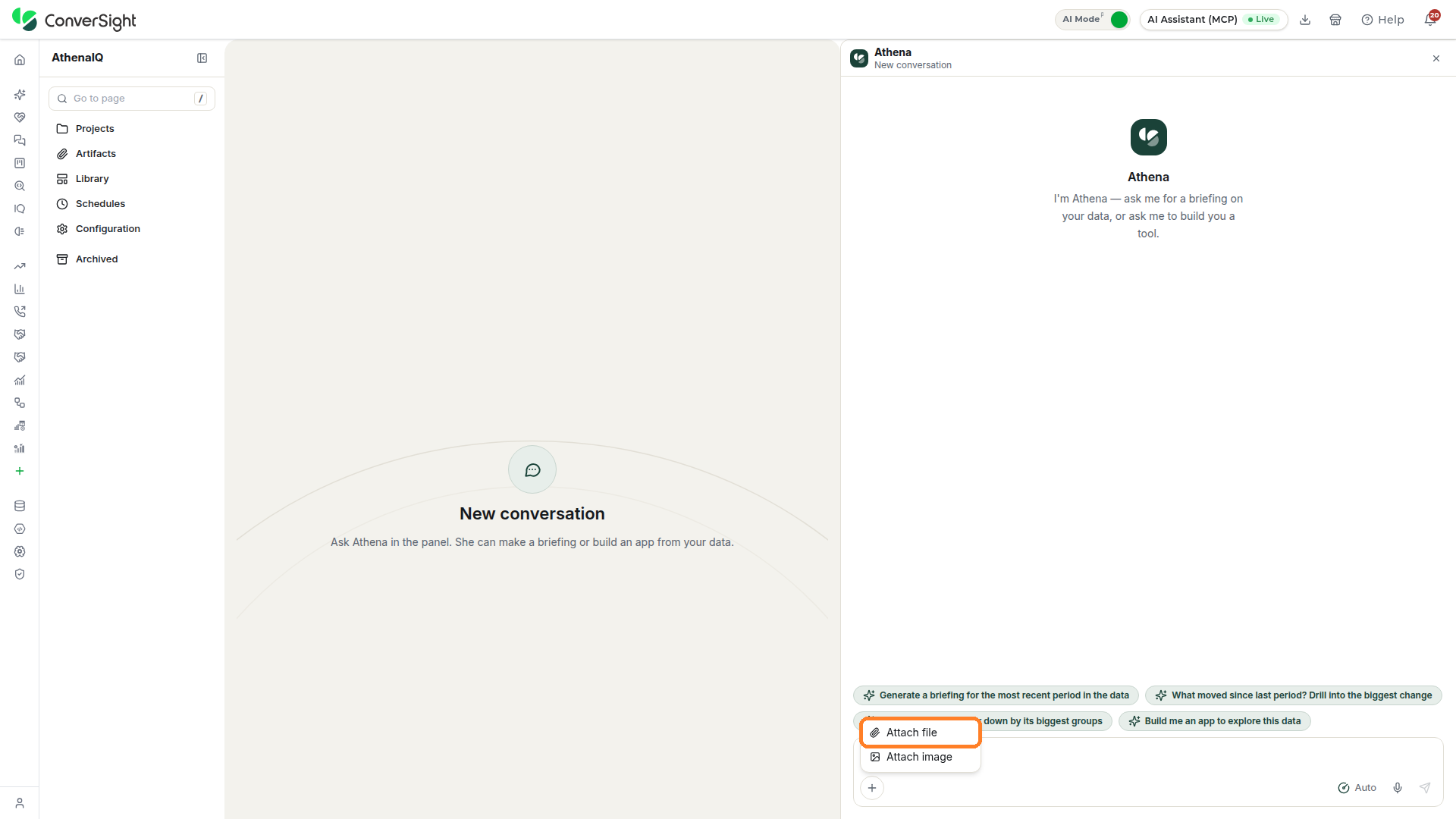Click the download icon in top bar
This screenshot has width=1456, height=819.
pyautogui.click(x=1305, y=20)
